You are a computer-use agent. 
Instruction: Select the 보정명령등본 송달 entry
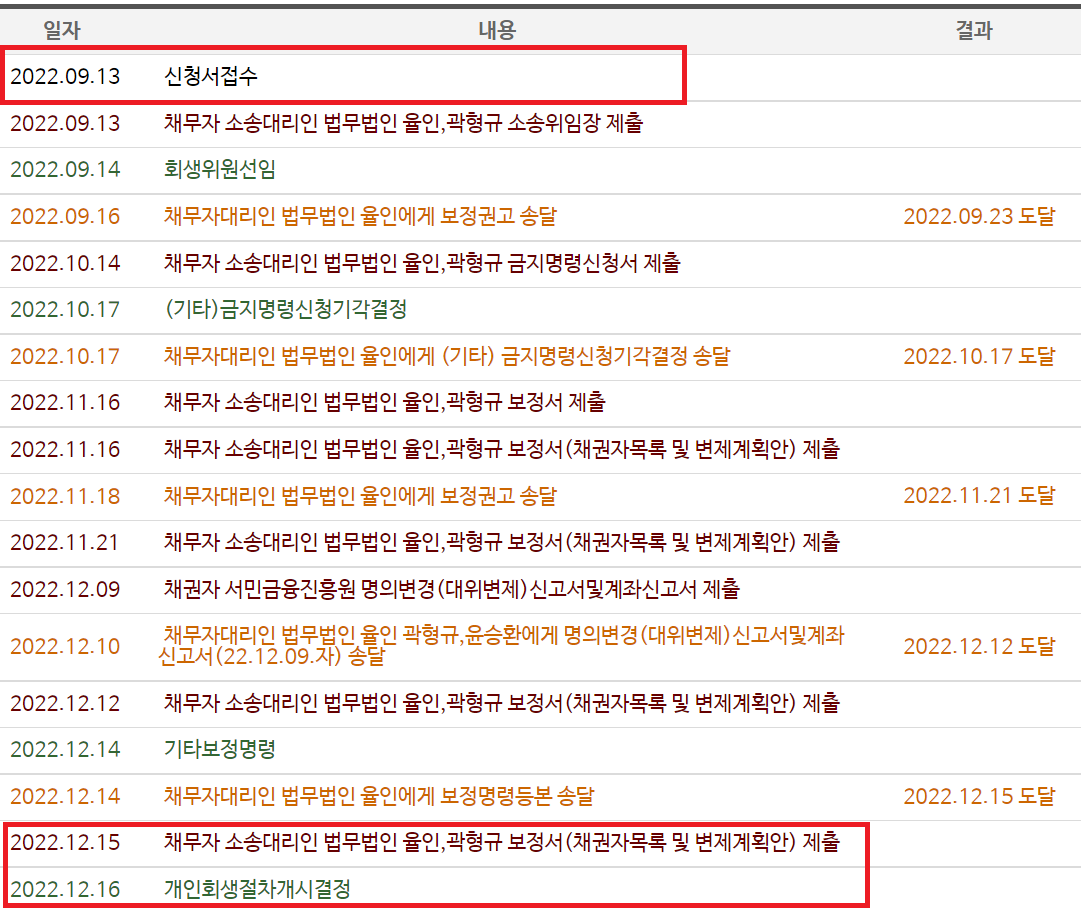coord(379,796)
